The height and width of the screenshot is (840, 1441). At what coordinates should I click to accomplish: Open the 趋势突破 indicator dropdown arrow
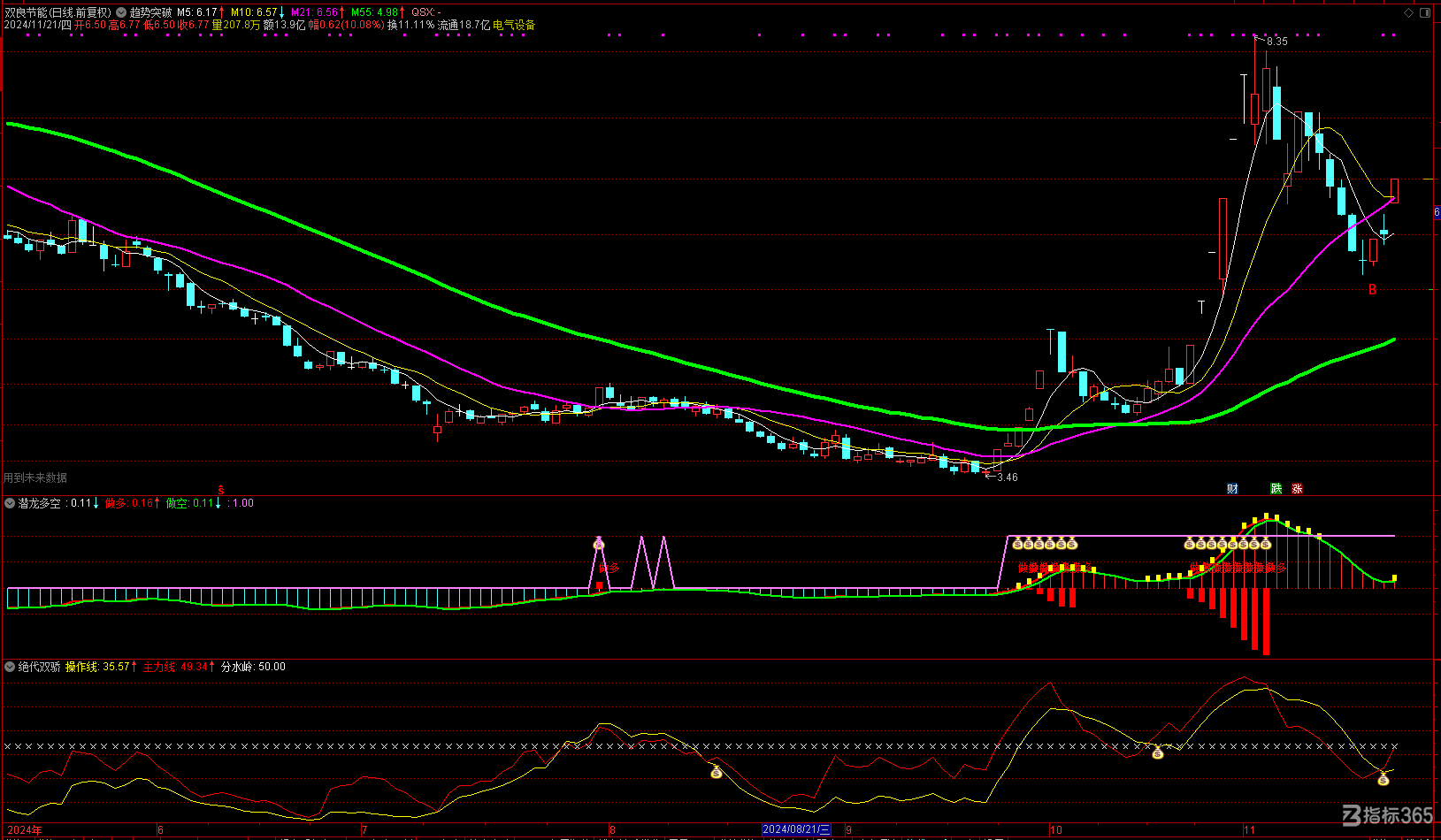click(x=121, y=12)
